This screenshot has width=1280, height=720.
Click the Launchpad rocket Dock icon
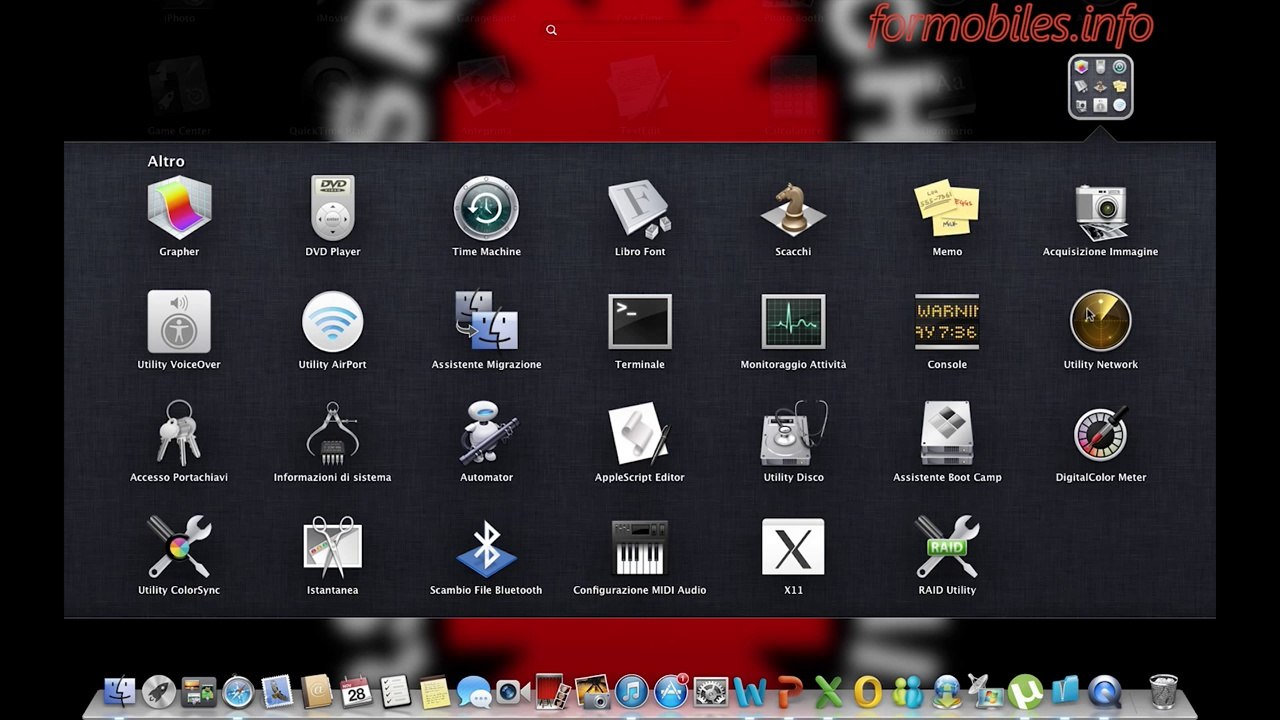click(x=158, y=691)
